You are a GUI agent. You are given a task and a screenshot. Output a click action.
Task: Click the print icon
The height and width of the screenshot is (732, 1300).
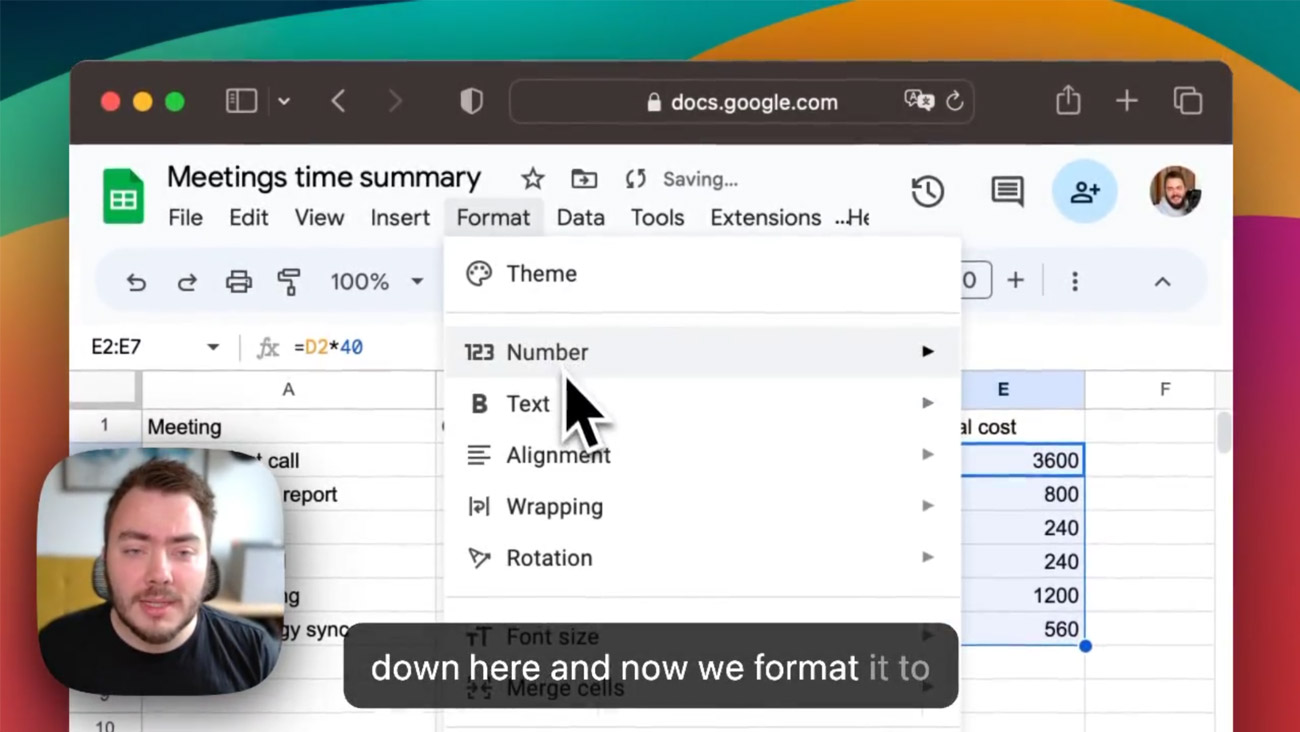coord(239,282)
